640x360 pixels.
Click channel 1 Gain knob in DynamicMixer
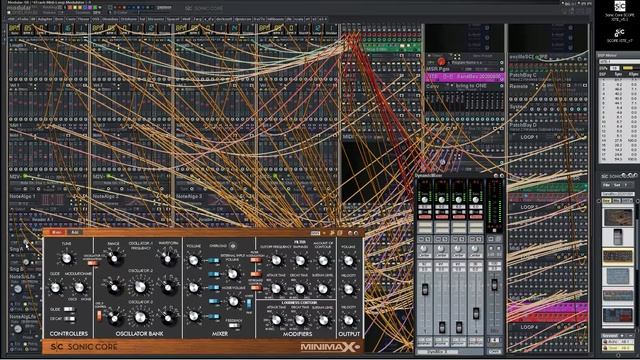[424, 200]
